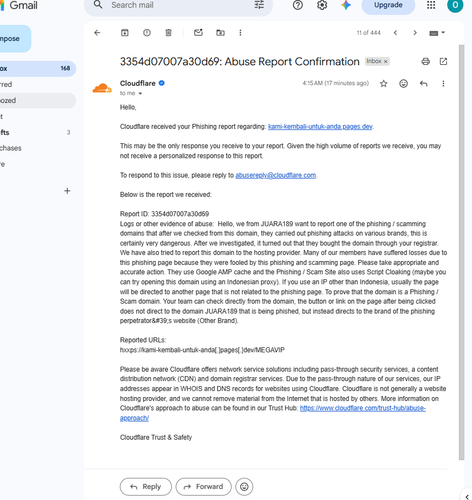Click the search magnifier icon
The image size is (472, 500).
tap(98, 5)
